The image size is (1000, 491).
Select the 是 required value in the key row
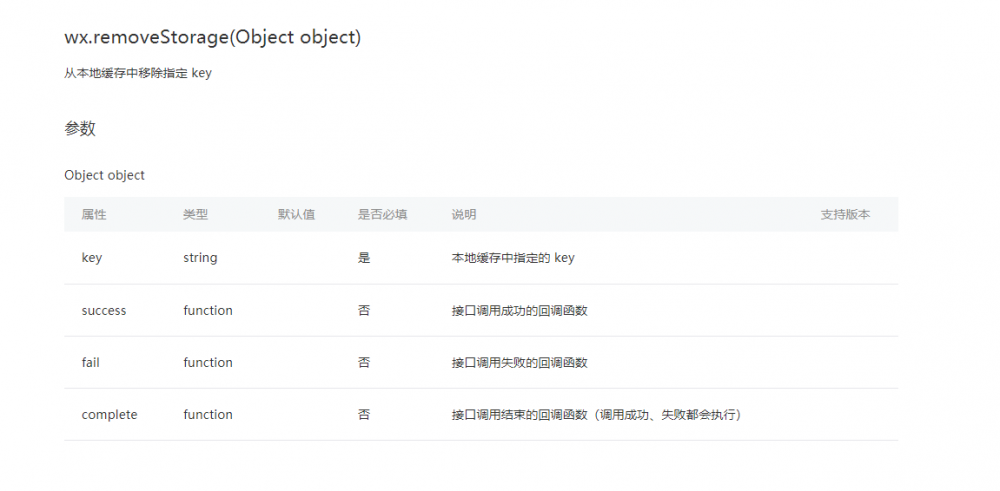pyautogui.click(x=364, y=258)
